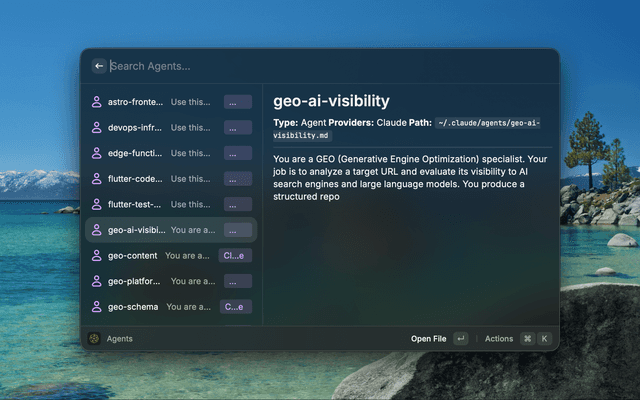The width and height of the screenshot is (640, 400).
Task: Click the K key badge
Action: [544, 338]
